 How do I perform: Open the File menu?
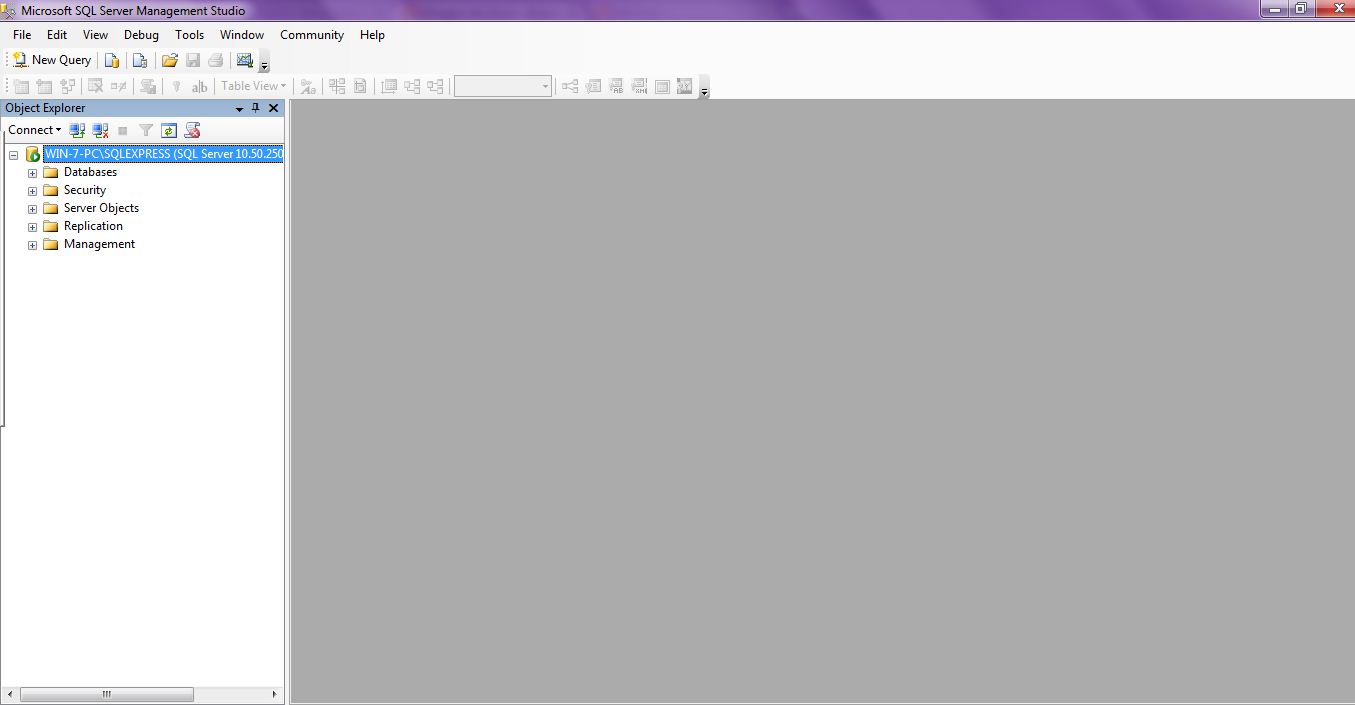22,35
